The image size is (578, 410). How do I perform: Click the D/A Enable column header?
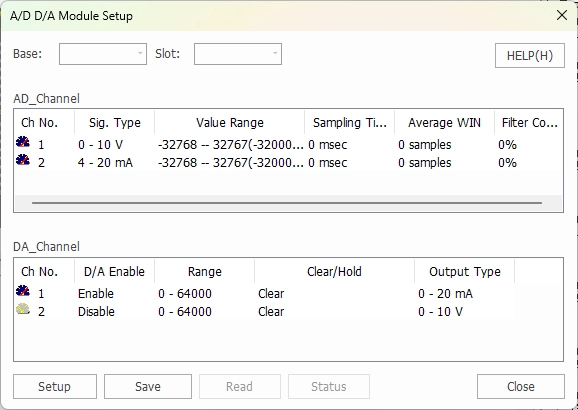(x=115, y=271)
